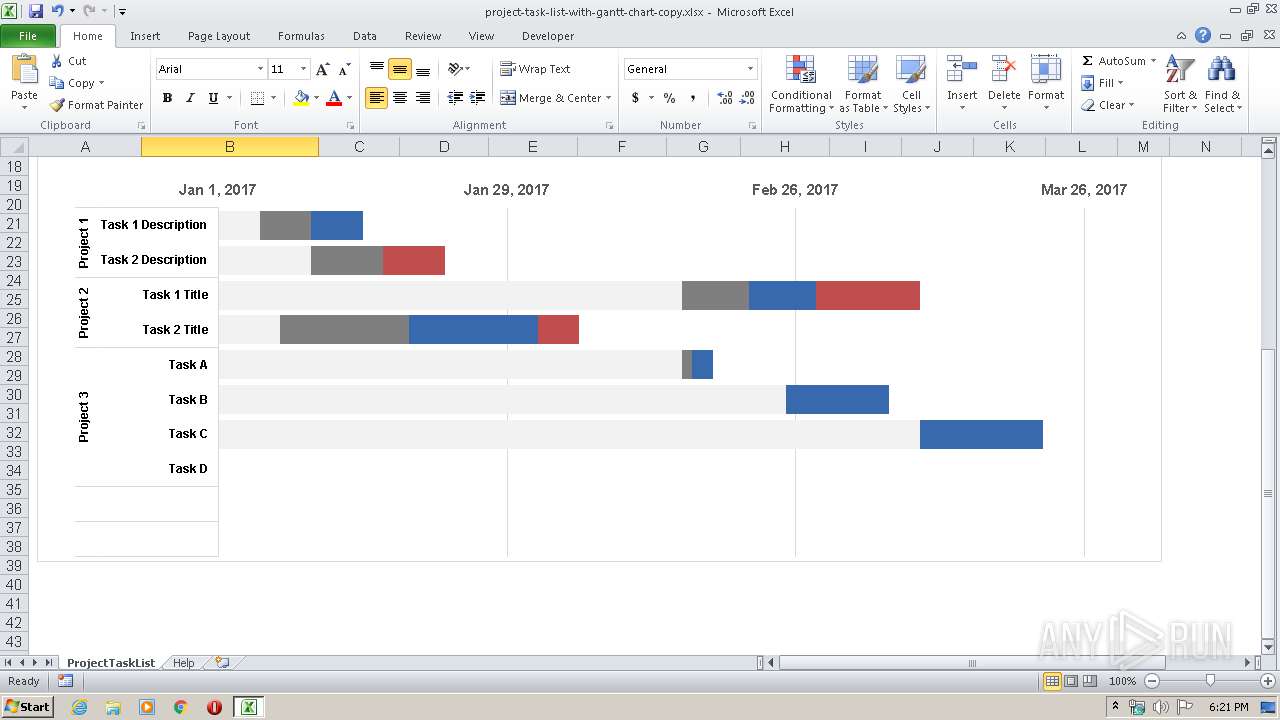Click Increase Indent icon
This screenshot has height=720, width=1280.
[478, 98]
